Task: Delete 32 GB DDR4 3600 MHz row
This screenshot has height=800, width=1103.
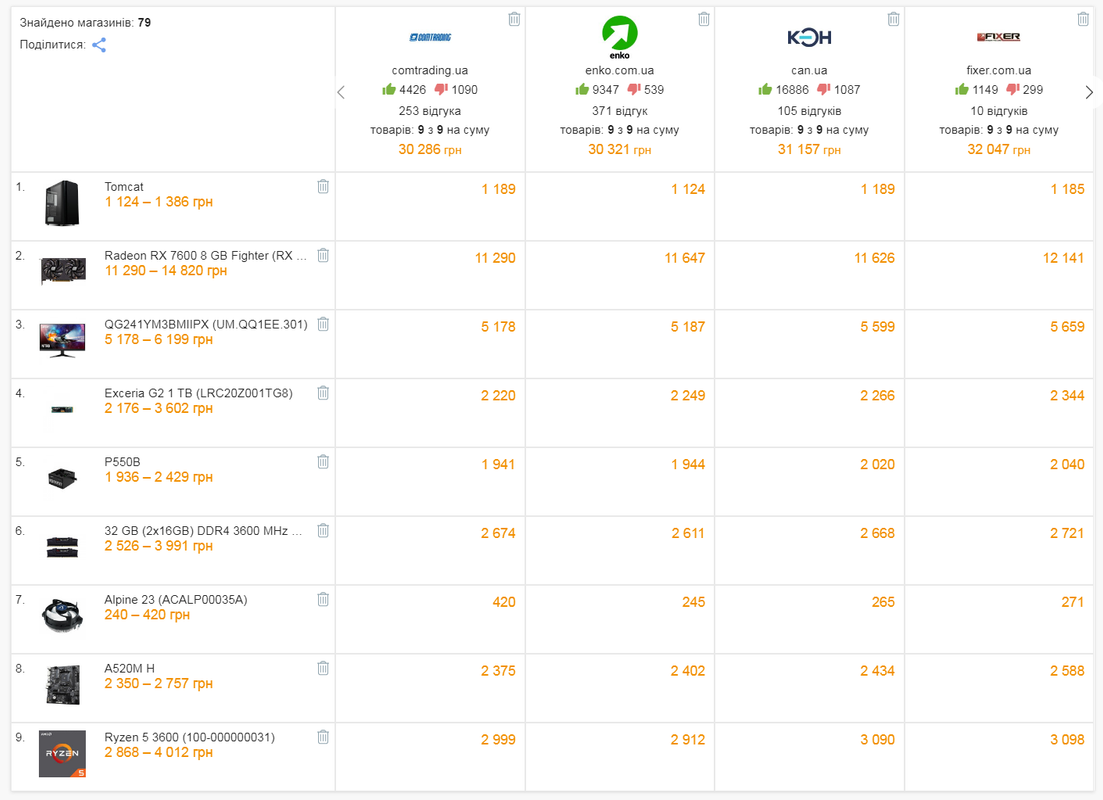Action: [323, 531]
